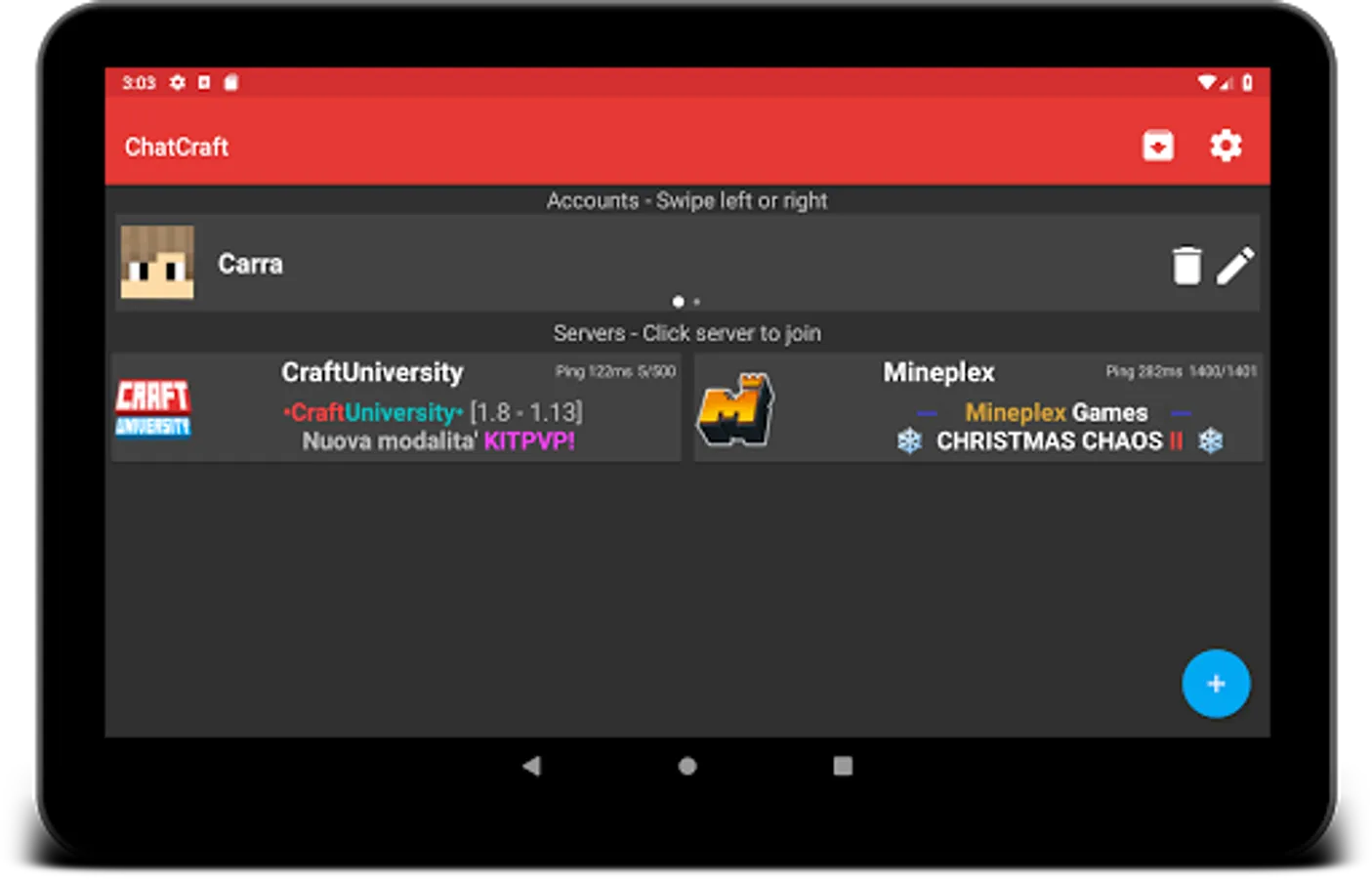The height and width of the screenshot is (879, 1372).
Task: Click the "Accounts - Swipe left or right" header
Action: click(x=687, y=200)
